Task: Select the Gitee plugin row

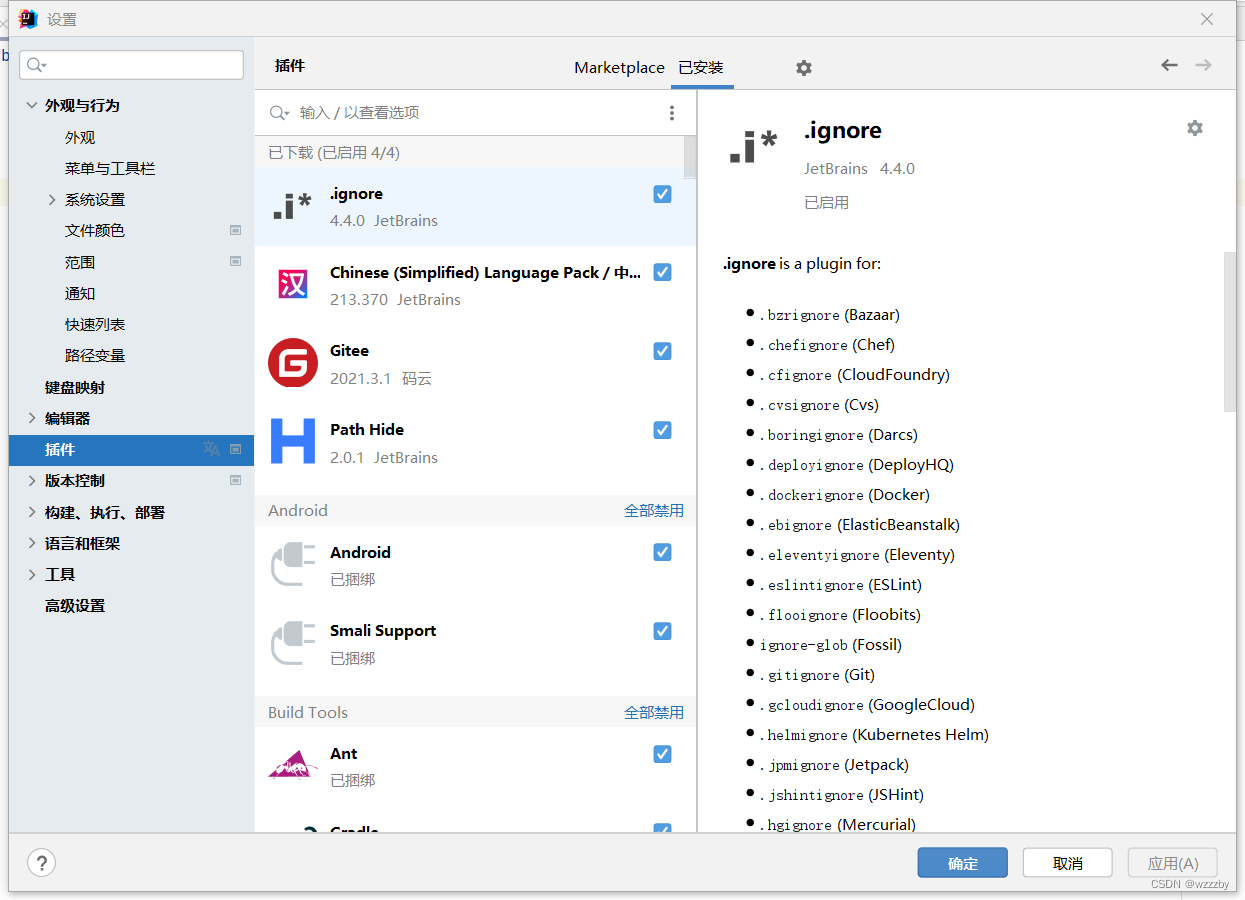Action: (x=476, y=364)
